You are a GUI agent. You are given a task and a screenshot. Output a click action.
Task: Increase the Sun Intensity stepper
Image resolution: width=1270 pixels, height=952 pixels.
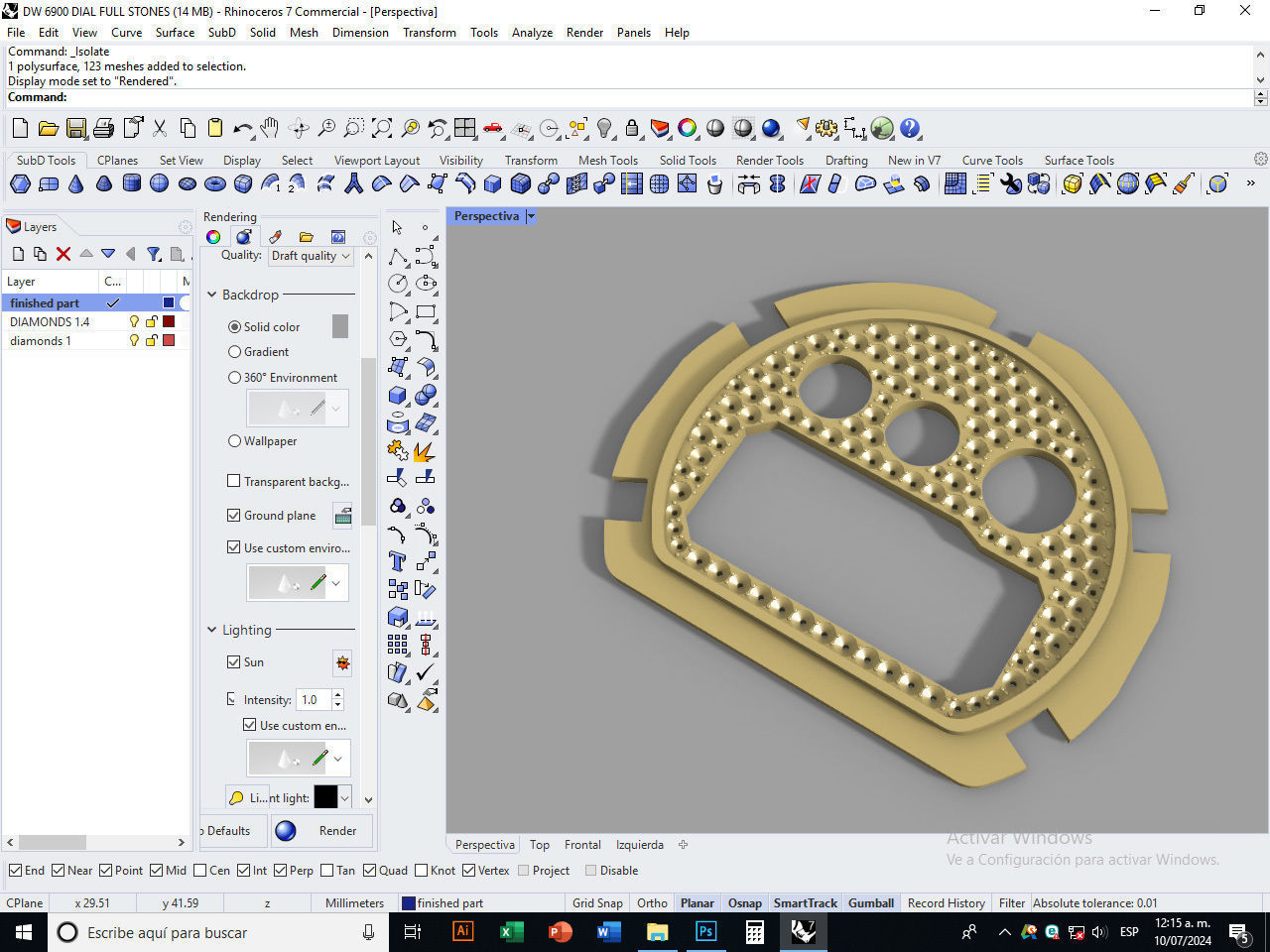coord(338,694)
